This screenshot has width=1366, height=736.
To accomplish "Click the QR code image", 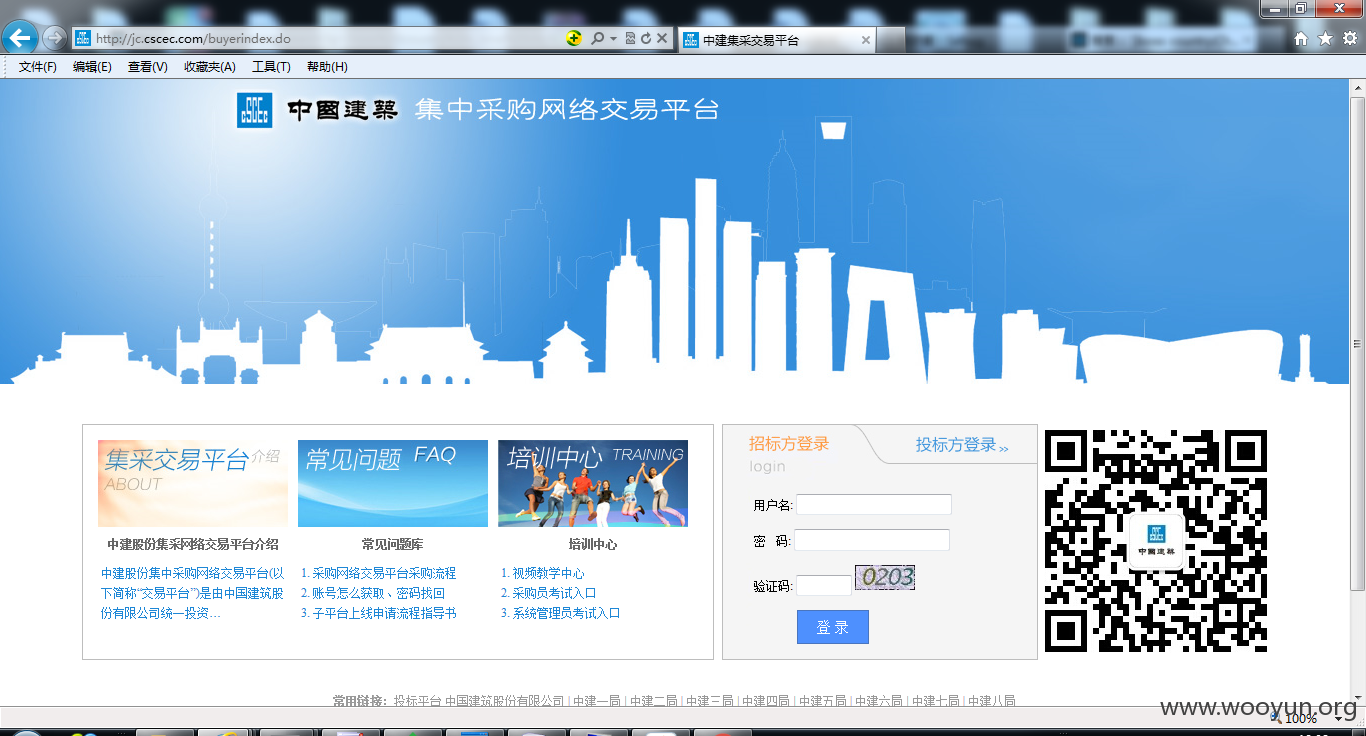I will [1156, 541].
